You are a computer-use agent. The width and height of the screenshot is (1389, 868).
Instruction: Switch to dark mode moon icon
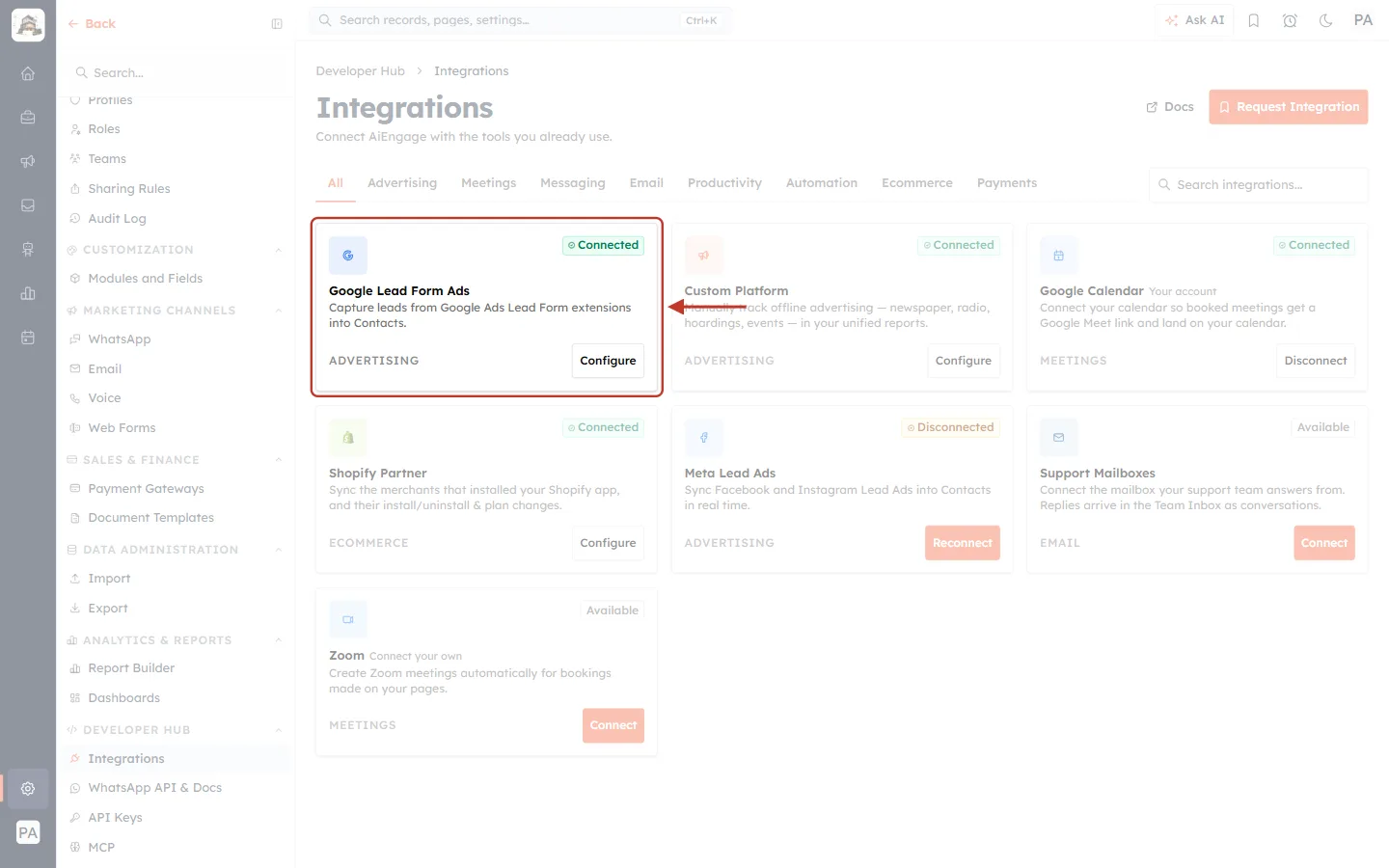[x=1326, y=20]
